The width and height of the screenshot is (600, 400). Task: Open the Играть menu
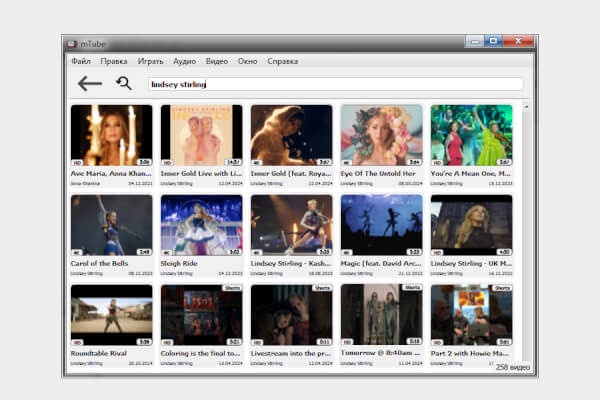pyautogui.click(x=150, y=61)
